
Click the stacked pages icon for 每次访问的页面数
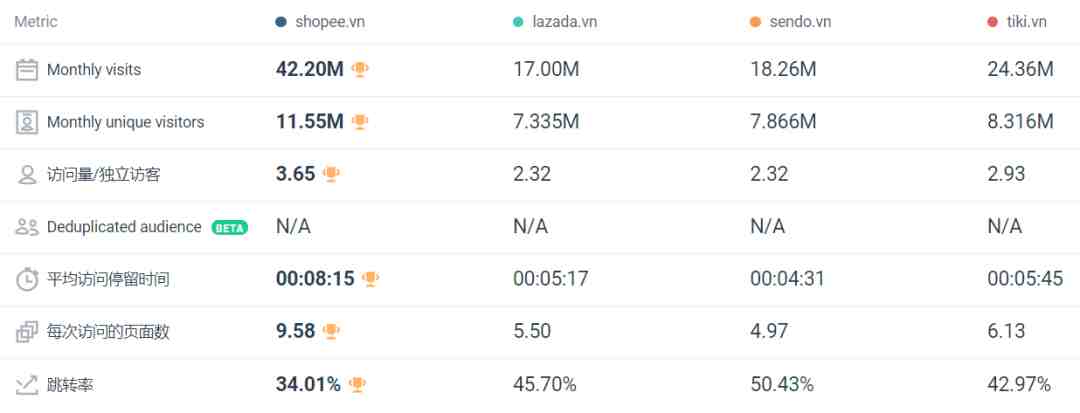click(x=27, y=332)
